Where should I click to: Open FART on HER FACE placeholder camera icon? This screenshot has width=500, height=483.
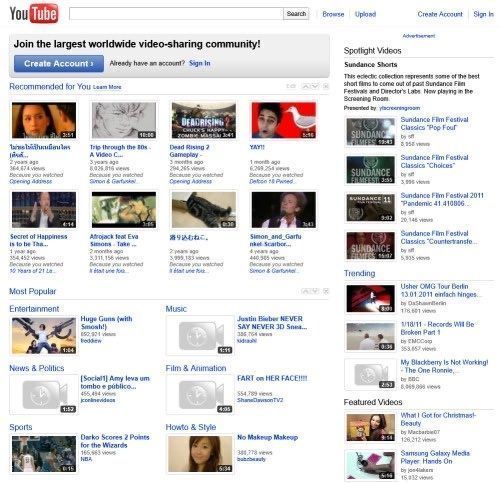200,395
